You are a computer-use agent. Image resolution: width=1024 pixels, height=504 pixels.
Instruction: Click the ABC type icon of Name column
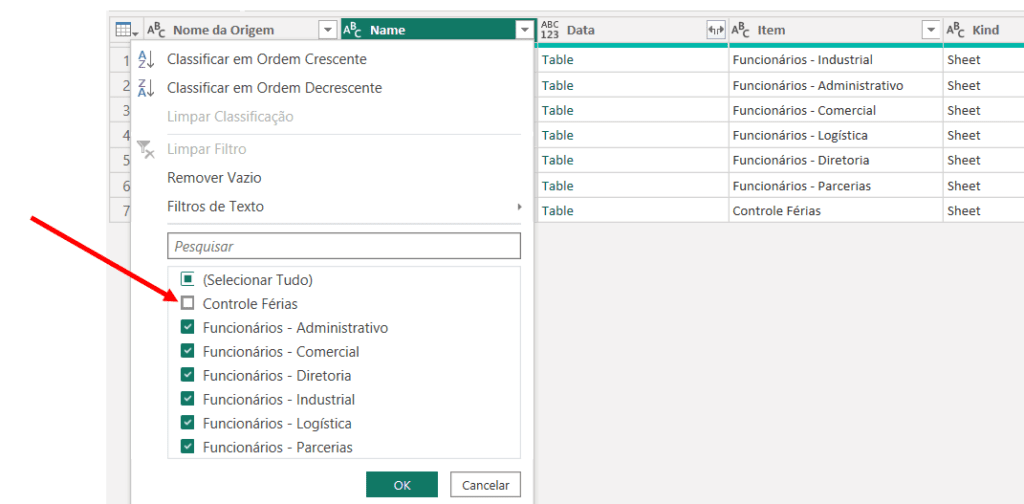coord(353,30)
